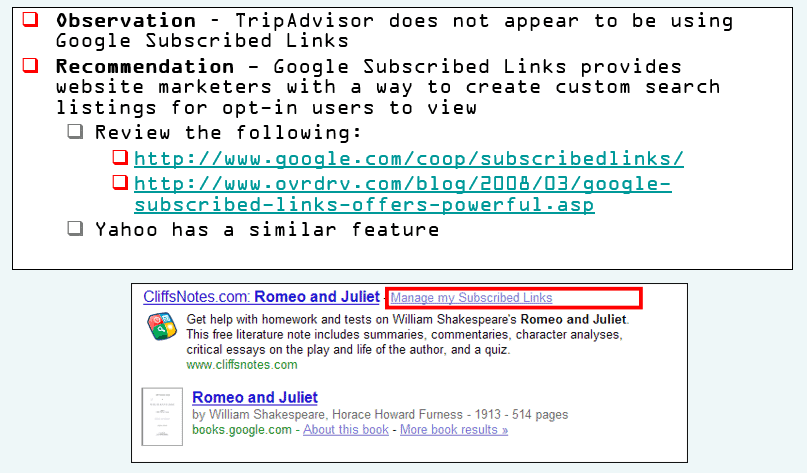This screenshot has height=473, width=807.
Task: Click the Yahoo has a similar feature text
Action: click(x=267, y=230)
